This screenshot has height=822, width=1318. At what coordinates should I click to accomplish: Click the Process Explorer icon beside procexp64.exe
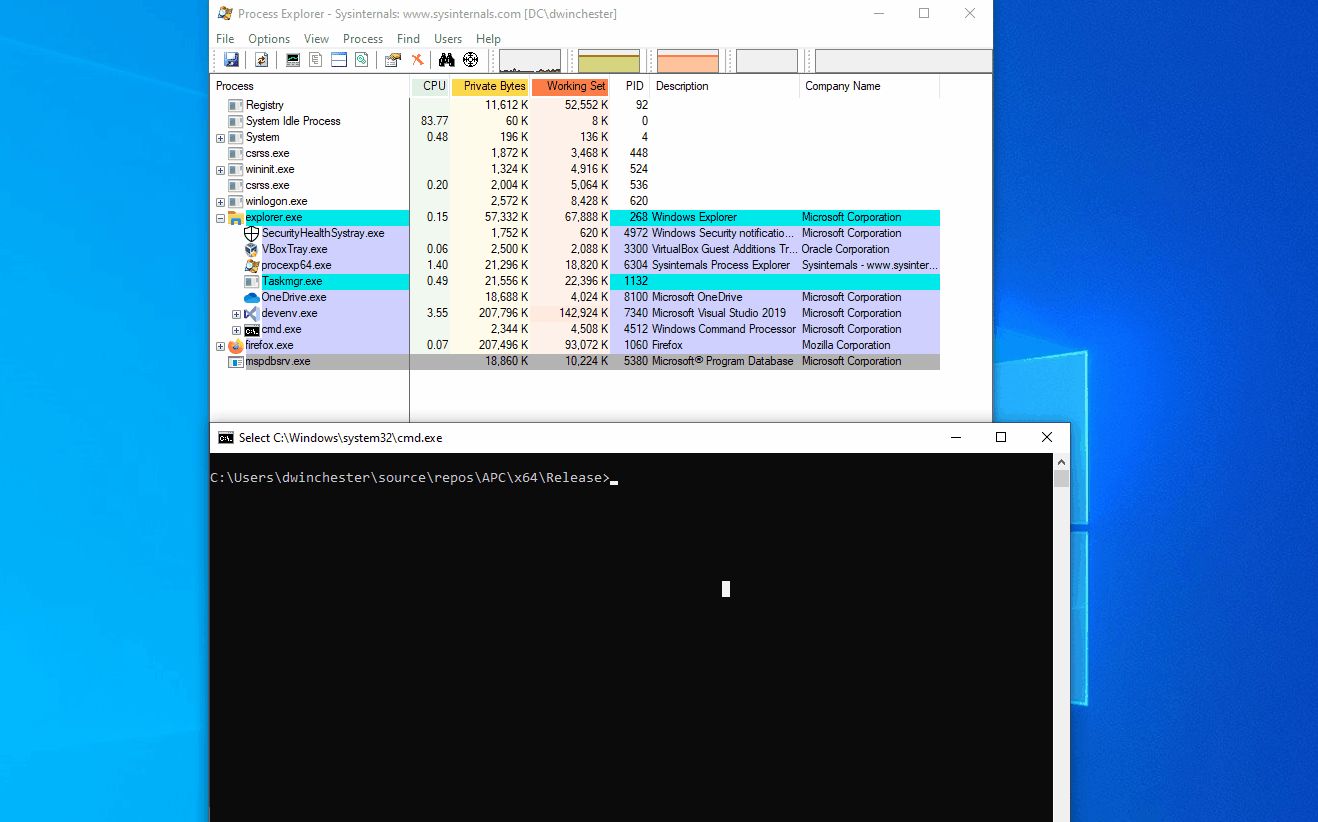[252, 265]
